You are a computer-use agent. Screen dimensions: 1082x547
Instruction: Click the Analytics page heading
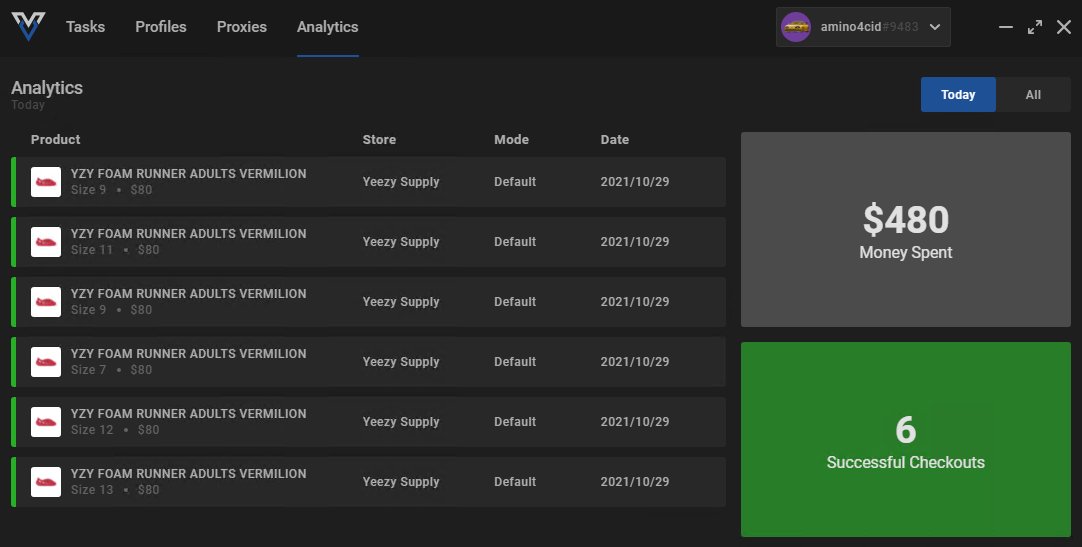pos(47,88)
